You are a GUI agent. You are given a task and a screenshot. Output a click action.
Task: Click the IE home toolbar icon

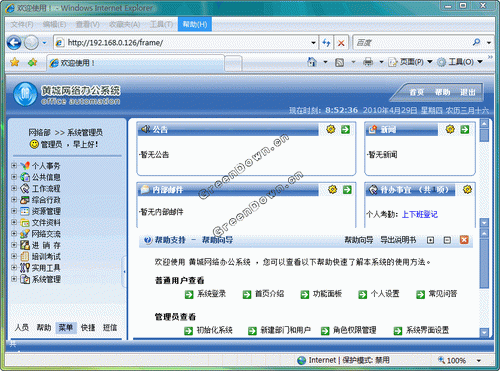coord(312,62)
